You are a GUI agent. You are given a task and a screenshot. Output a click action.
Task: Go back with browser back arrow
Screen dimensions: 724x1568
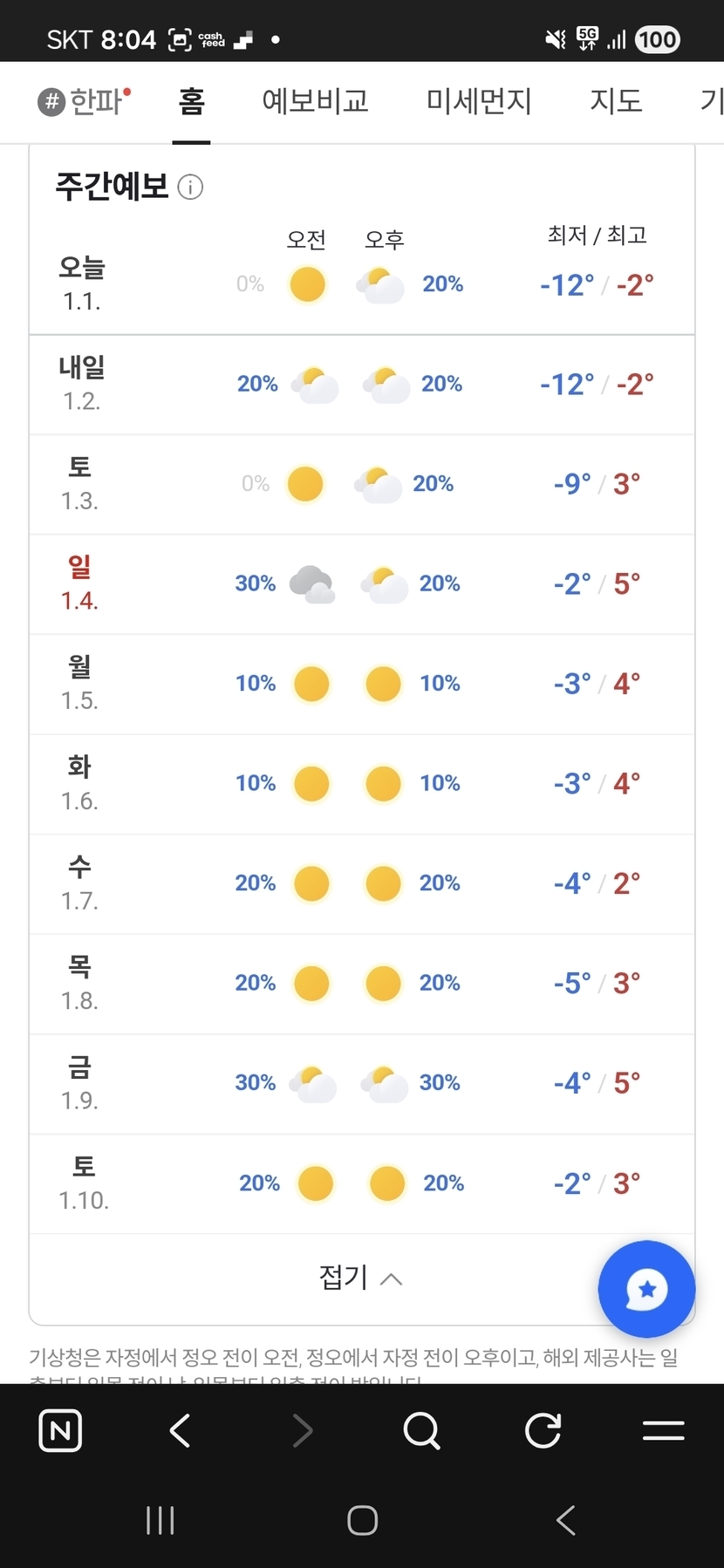pos(181,1431)
